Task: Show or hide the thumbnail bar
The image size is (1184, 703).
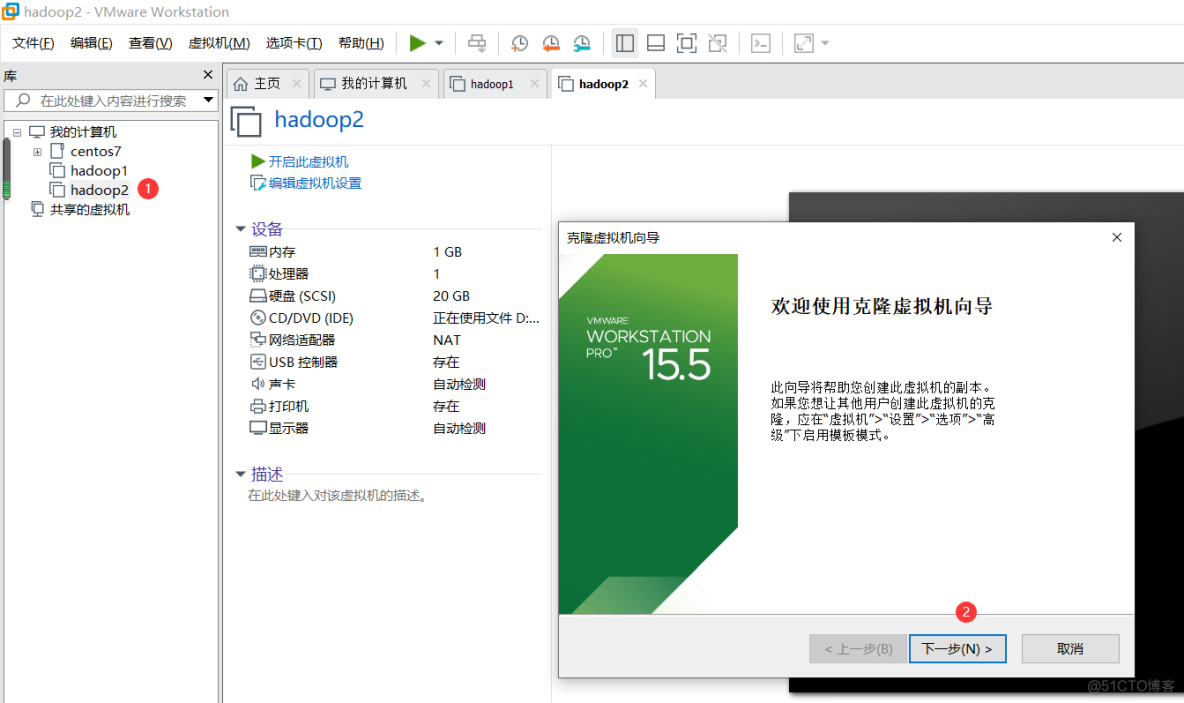Action: point(656,43)
